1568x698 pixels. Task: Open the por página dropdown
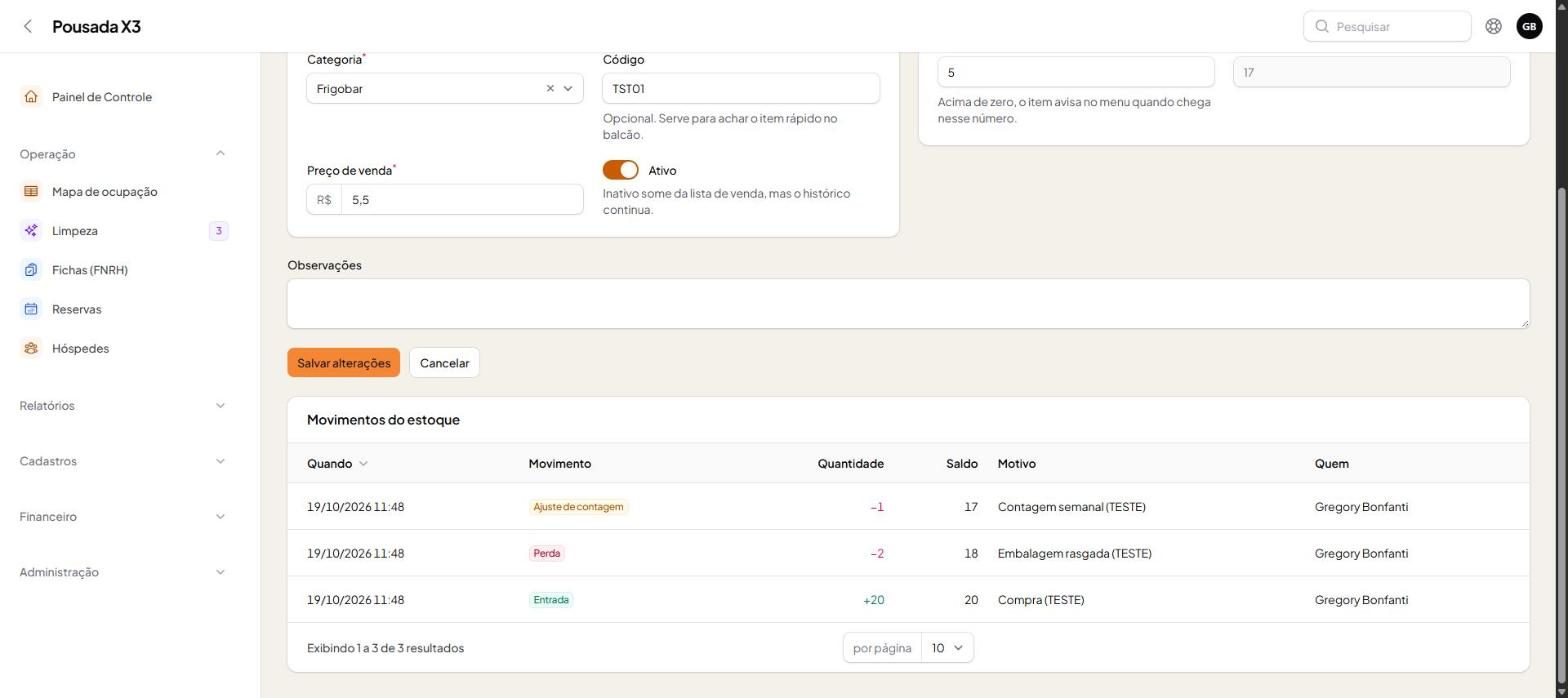coord(946,648)
